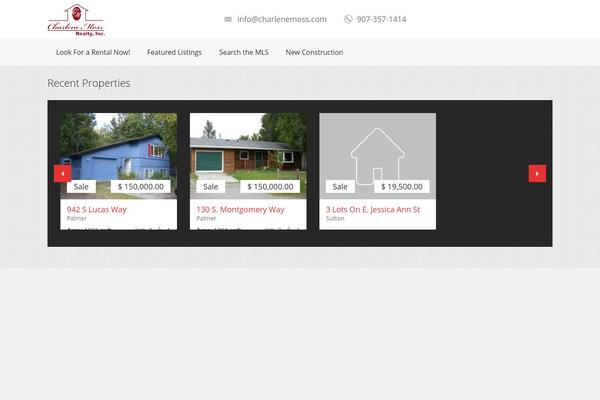Advance carousel with the right arrow

point(537,174)
